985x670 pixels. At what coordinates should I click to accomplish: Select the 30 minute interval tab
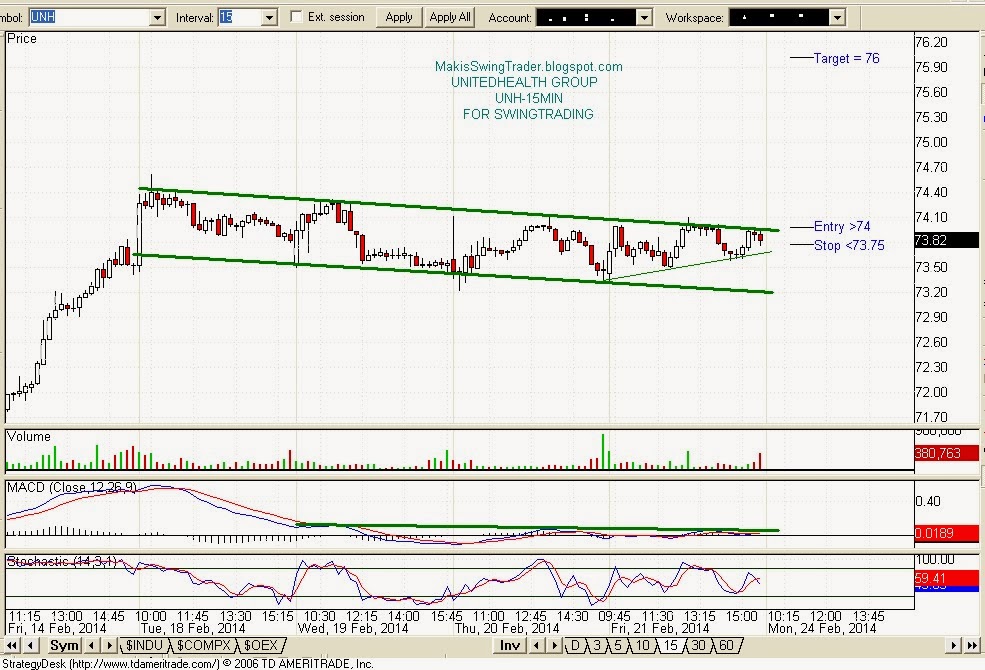coord(698,645)
